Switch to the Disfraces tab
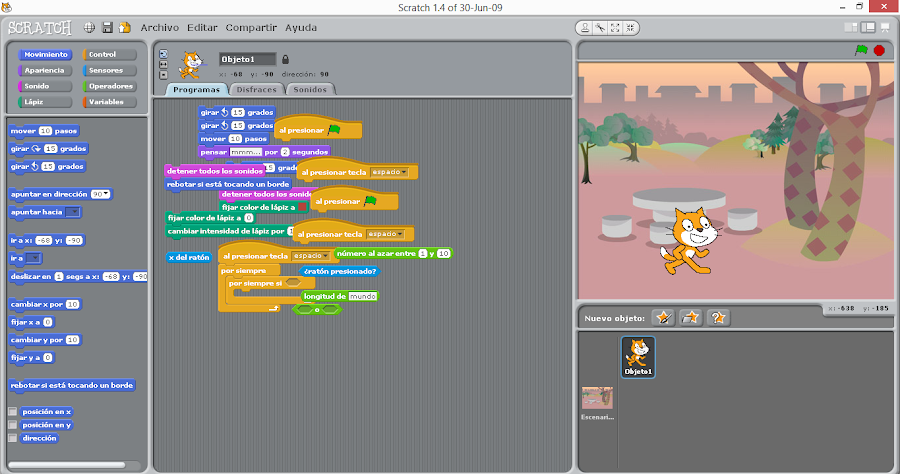Image resolution: width=900 pixels, height=474 pixels. (257, 90)
